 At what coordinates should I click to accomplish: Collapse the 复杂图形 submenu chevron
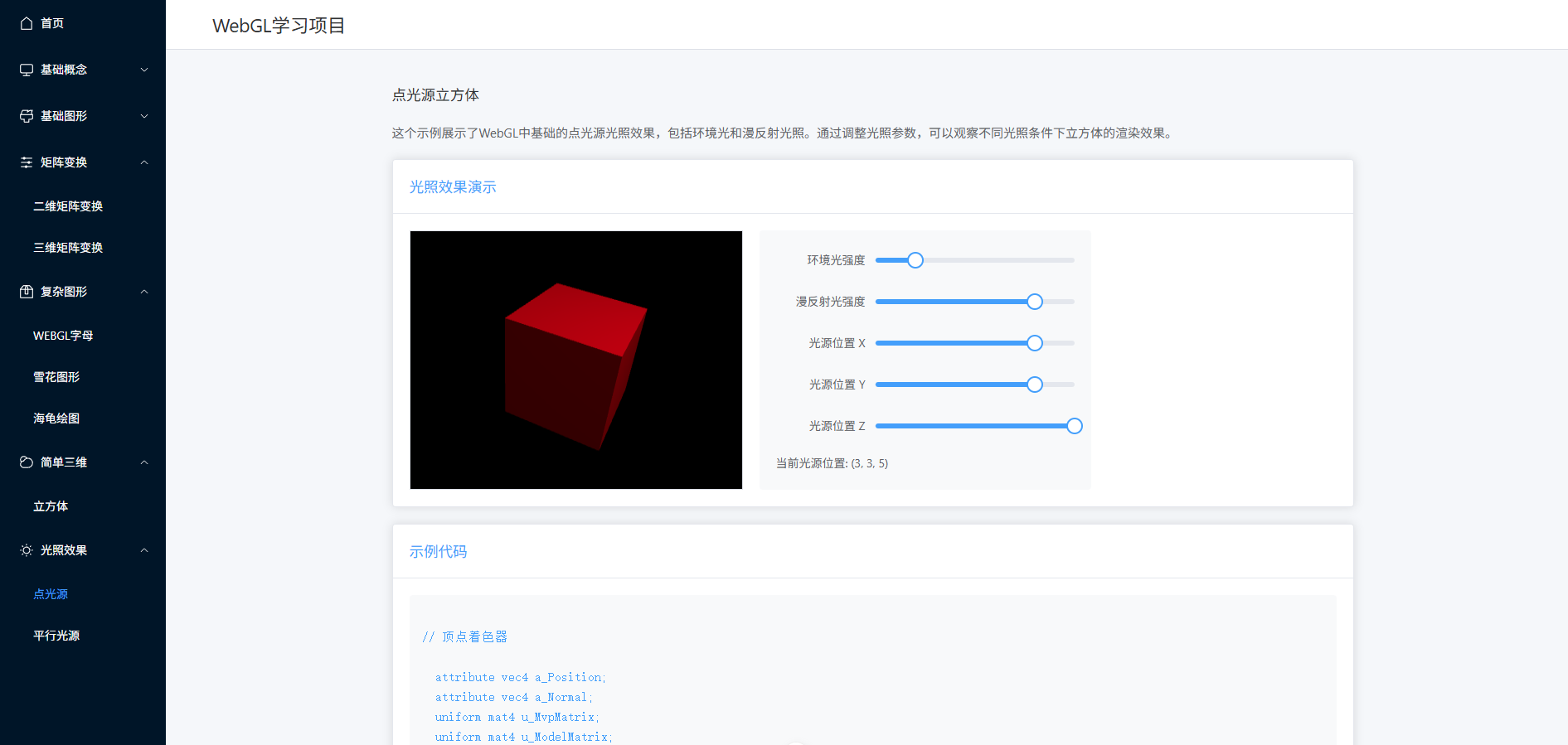[144, 292]
